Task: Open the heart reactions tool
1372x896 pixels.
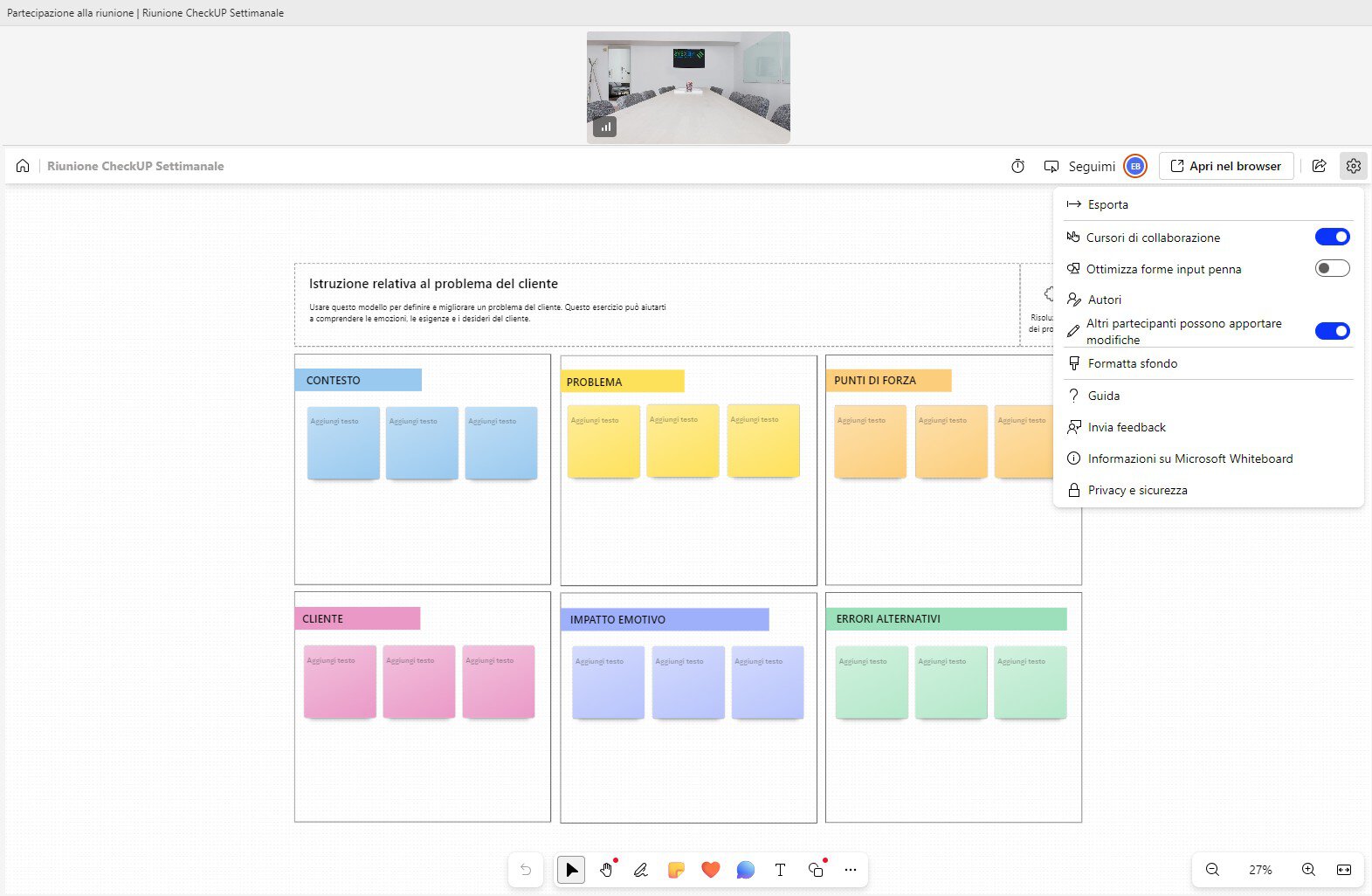Action: pos(711,870)
